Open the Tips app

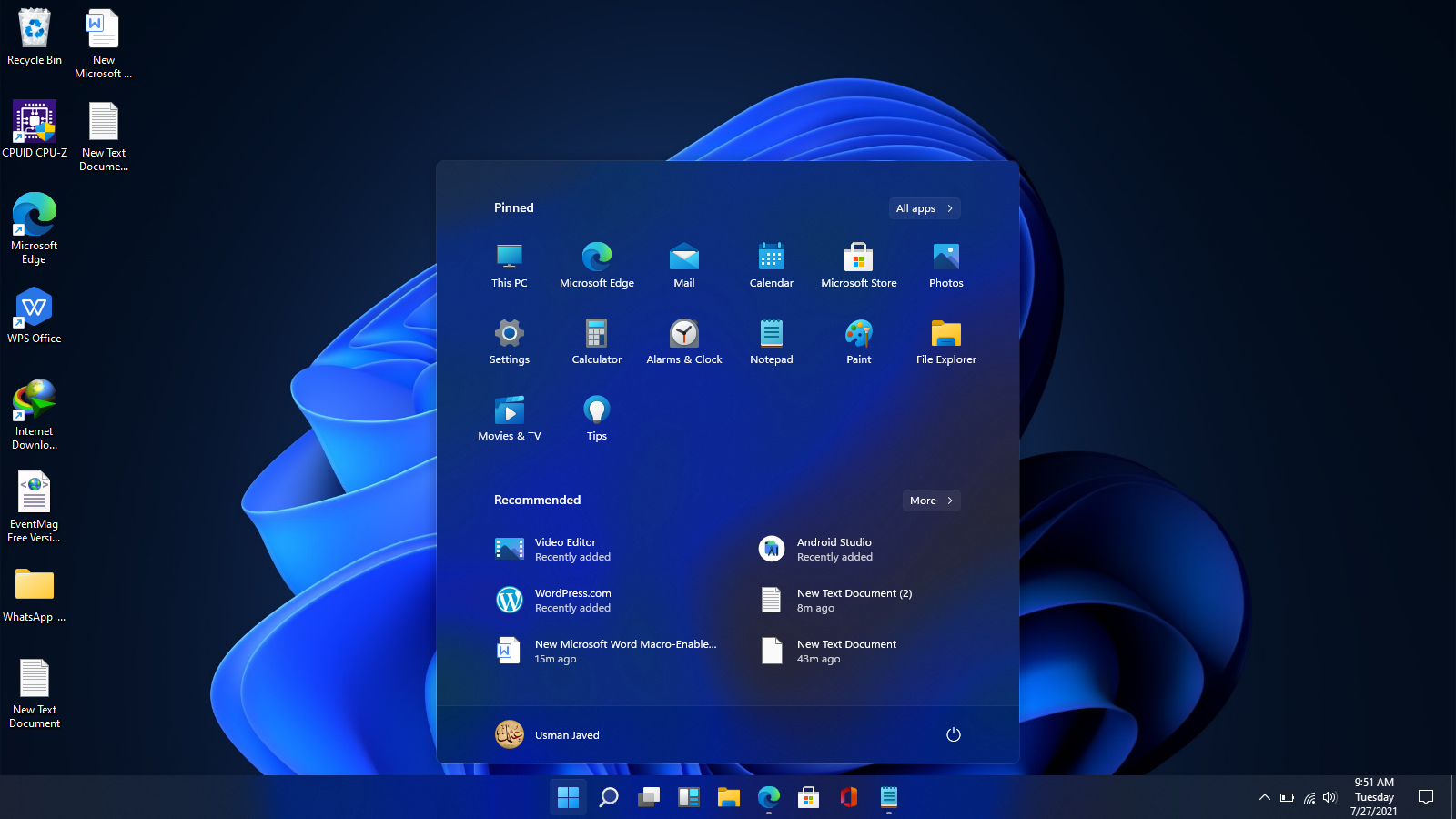[x=597, y=419]
